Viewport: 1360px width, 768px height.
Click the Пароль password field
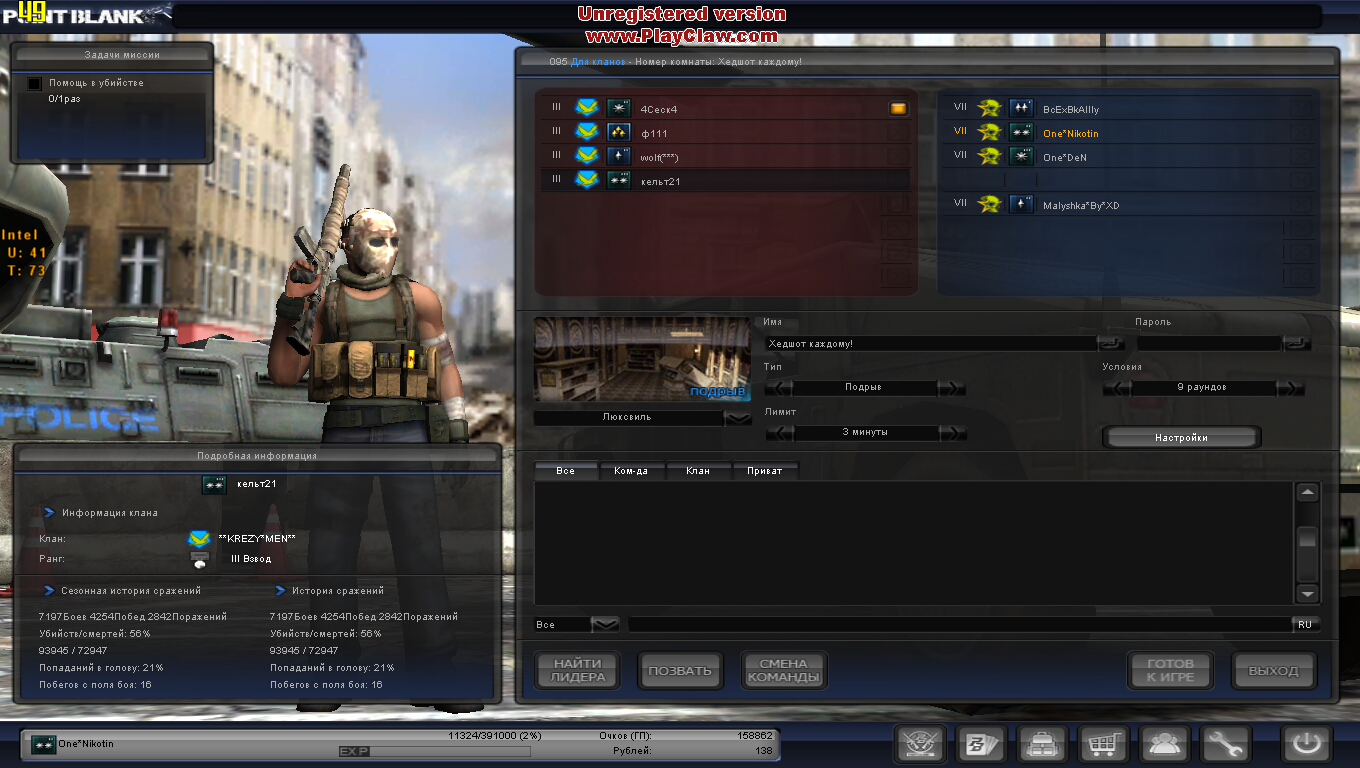[1209, 343]
